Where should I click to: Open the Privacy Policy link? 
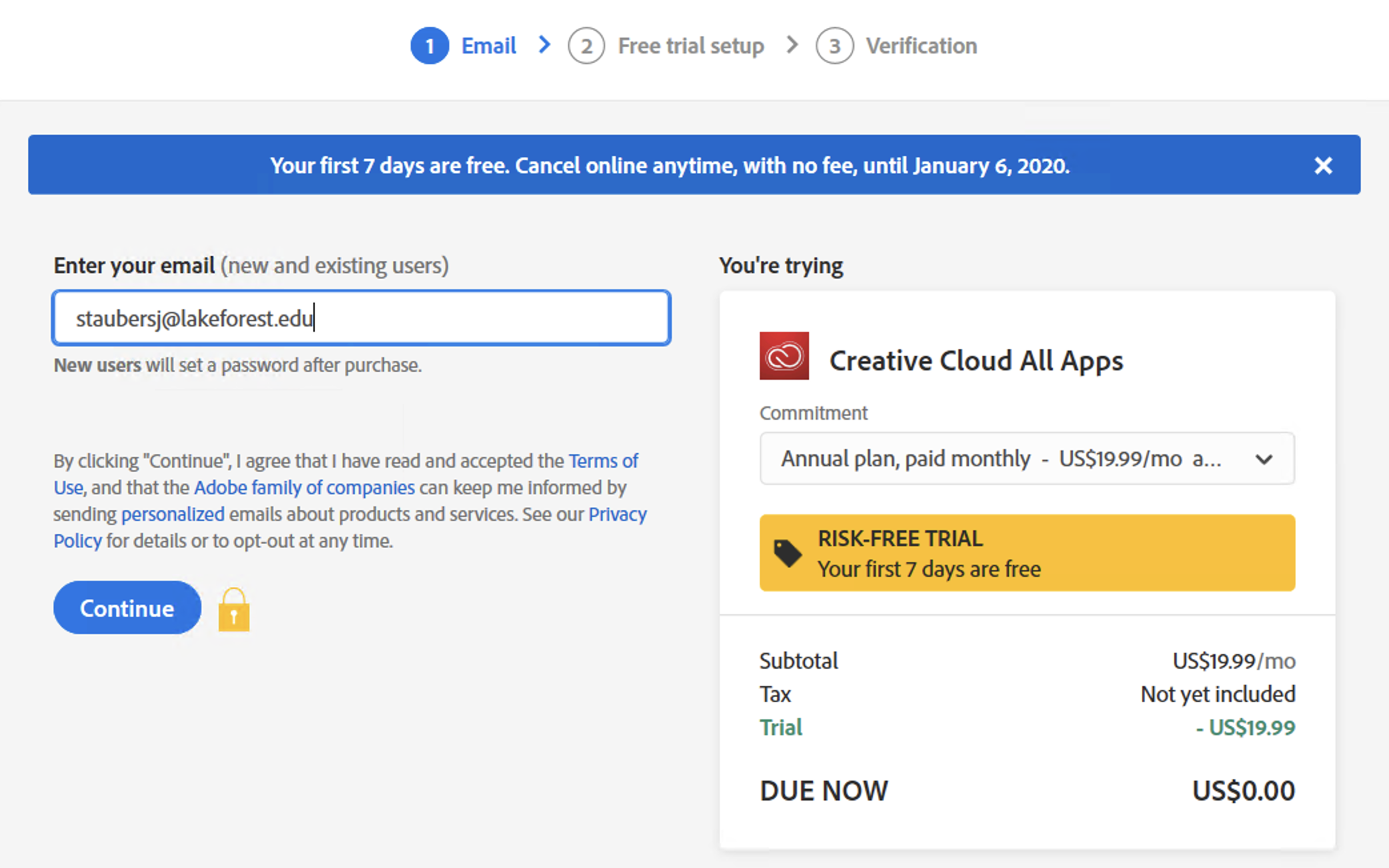tap(617, 514)
